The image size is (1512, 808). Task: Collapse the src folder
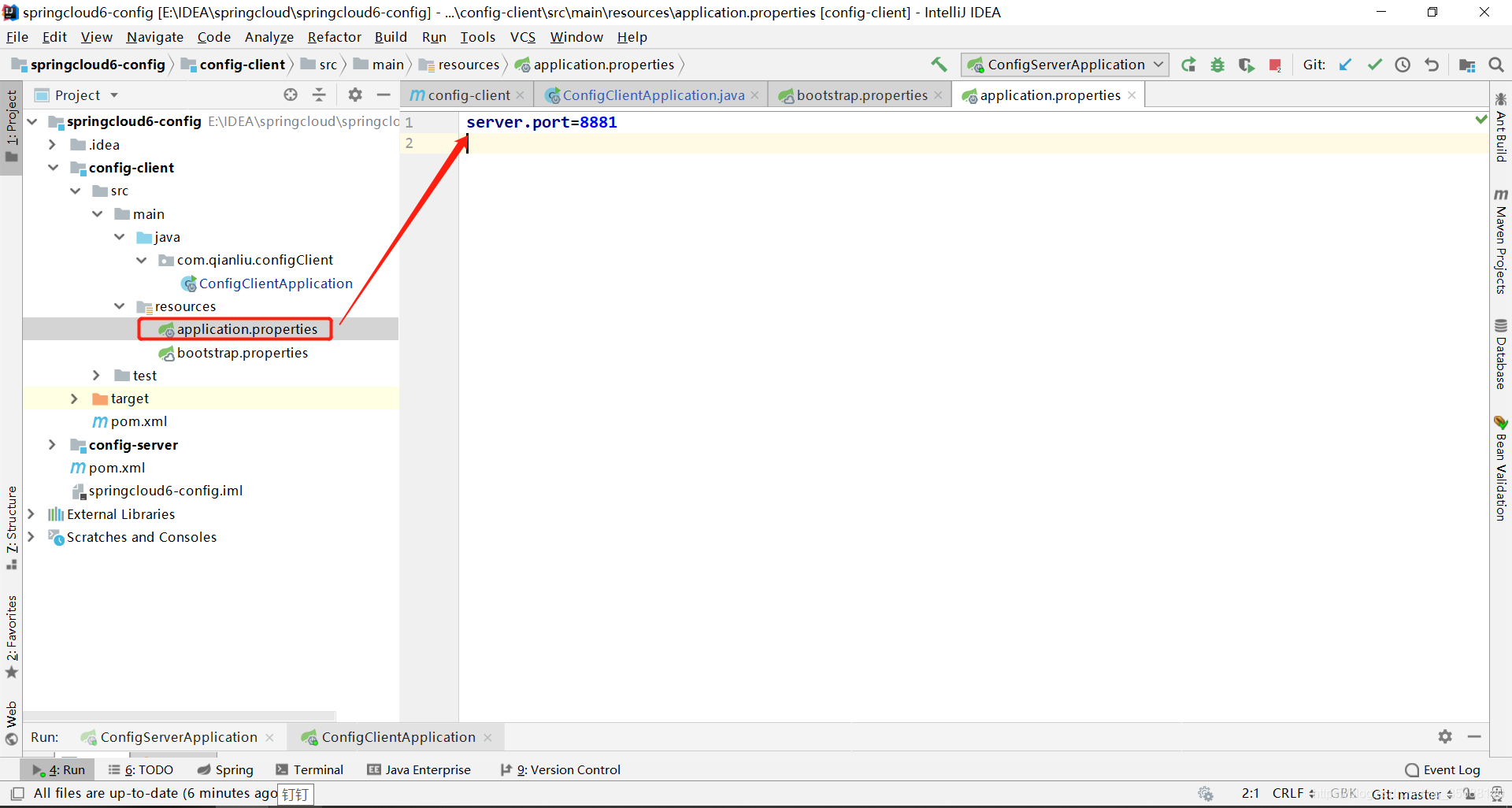(75, 191)
